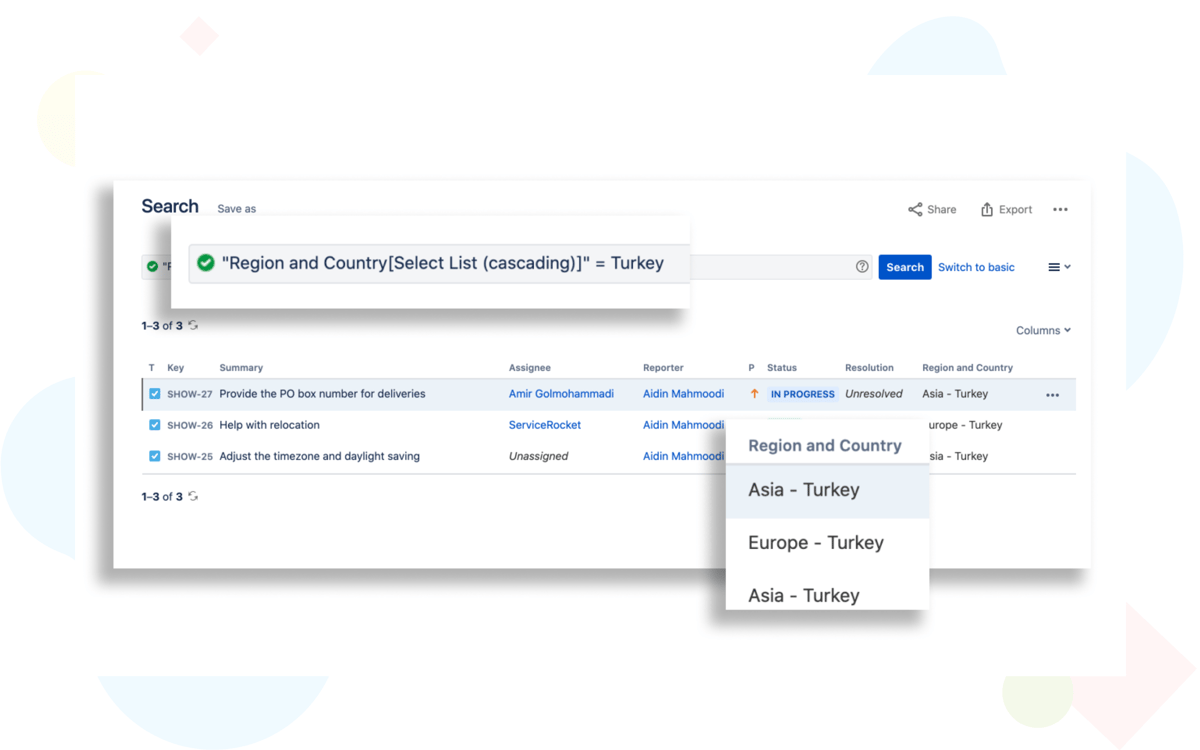This screenshot has height=750, width=1200.
Task: Open the row actions ellipsis for SHOW-27
Action: pyautogui.click(x=1052, y=395)
